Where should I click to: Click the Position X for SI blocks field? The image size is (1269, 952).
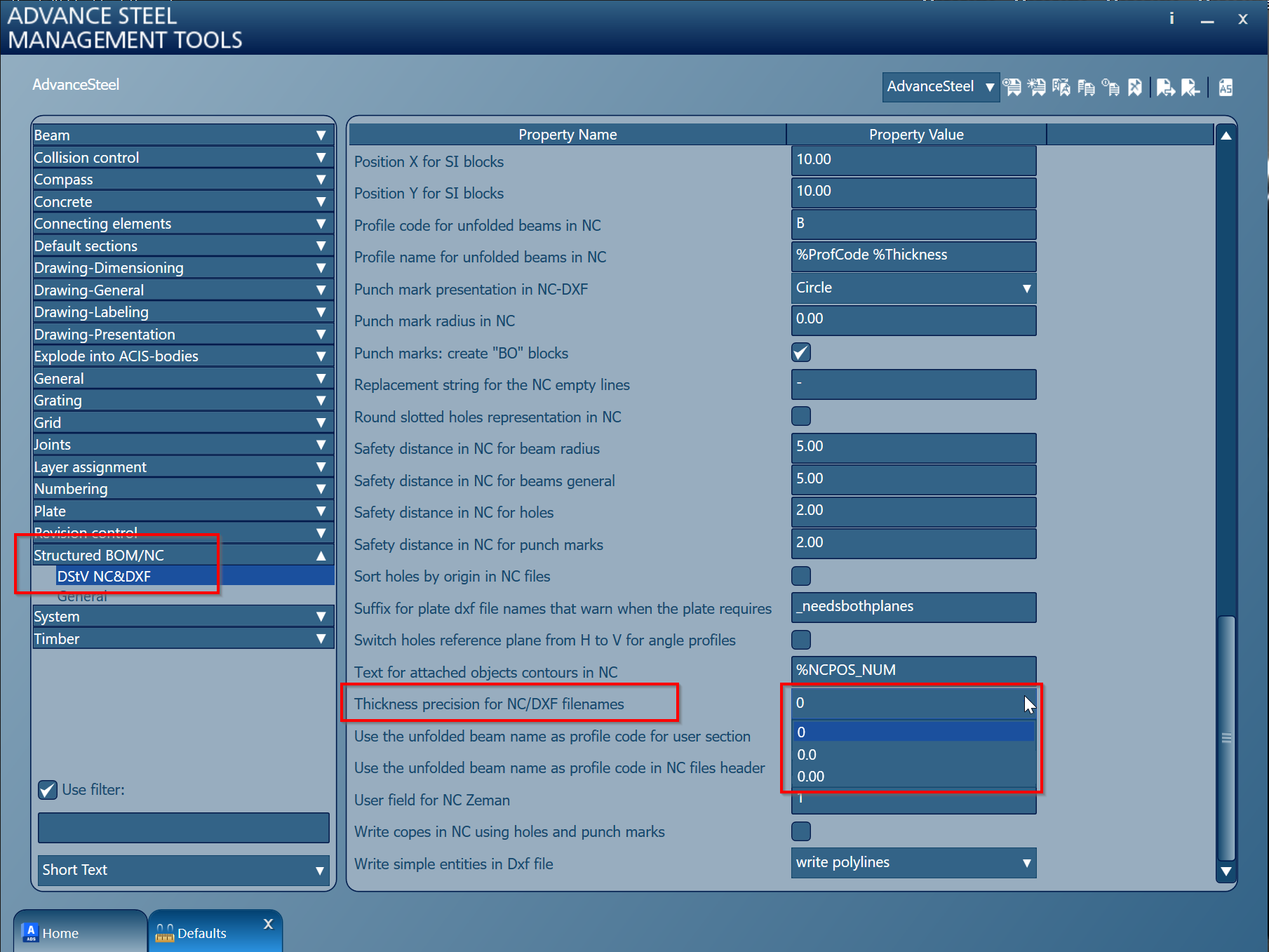coord(913,161)
